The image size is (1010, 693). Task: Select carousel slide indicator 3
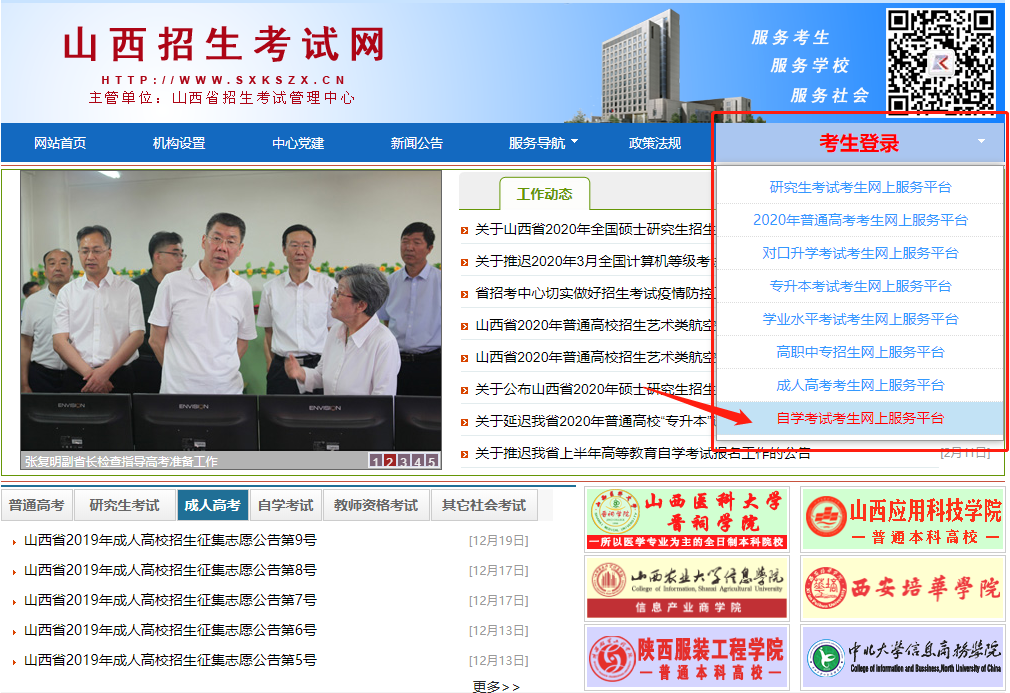[404, 461]
